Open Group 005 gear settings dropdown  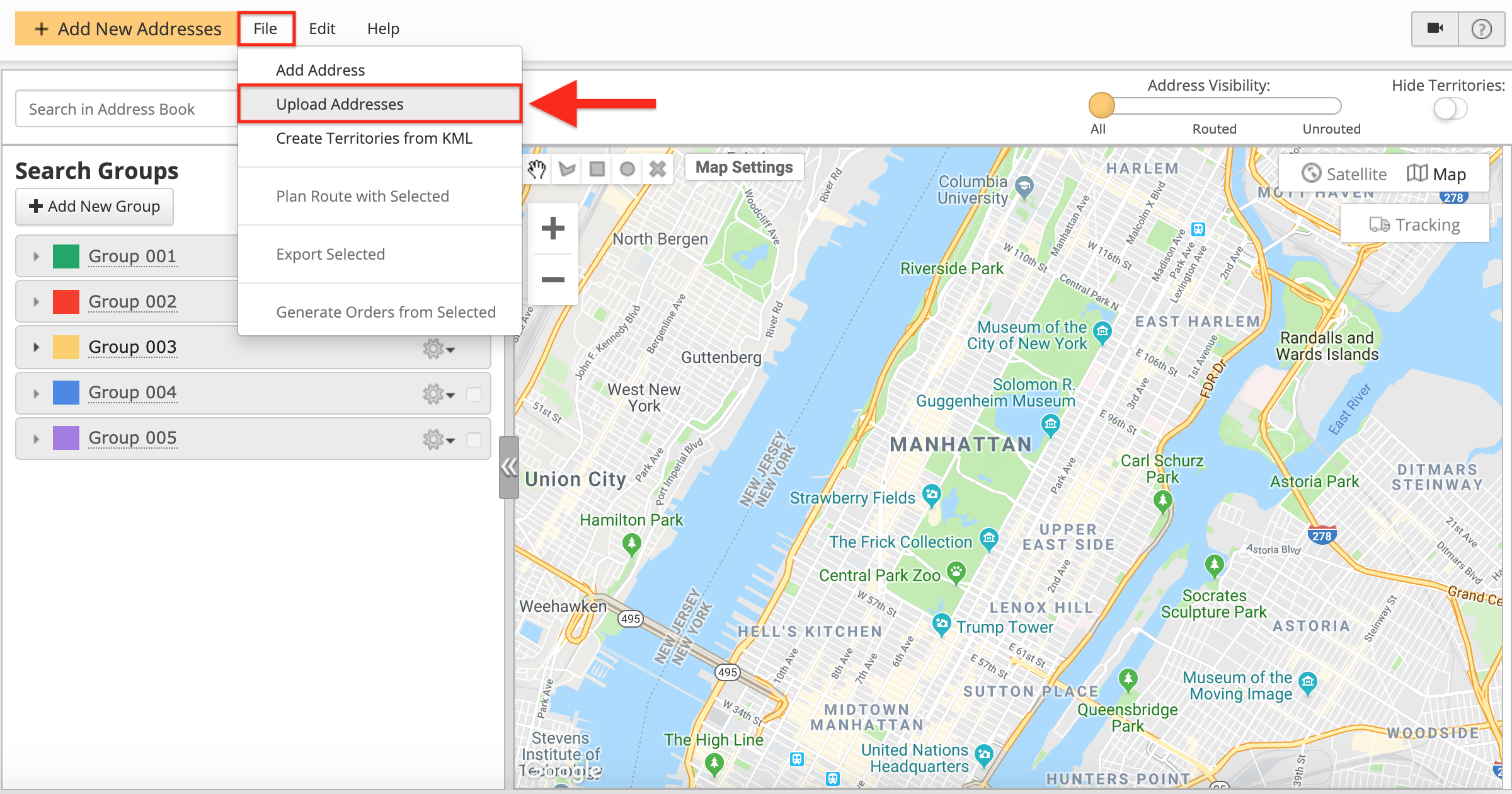[438, 439]
